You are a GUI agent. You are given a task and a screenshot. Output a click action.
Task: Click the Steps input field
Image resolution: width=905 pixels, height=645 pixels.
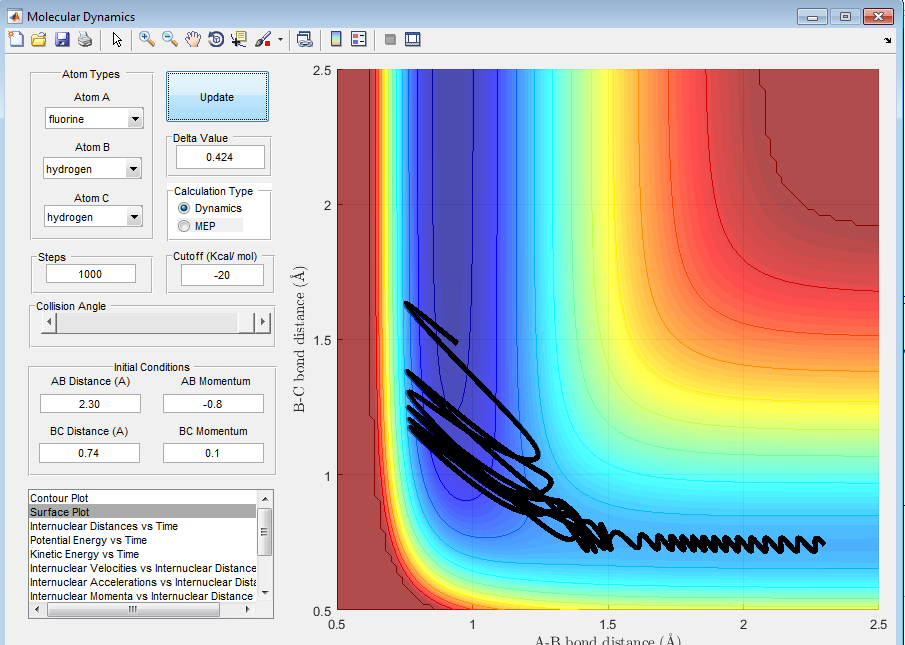pos(90,274)
